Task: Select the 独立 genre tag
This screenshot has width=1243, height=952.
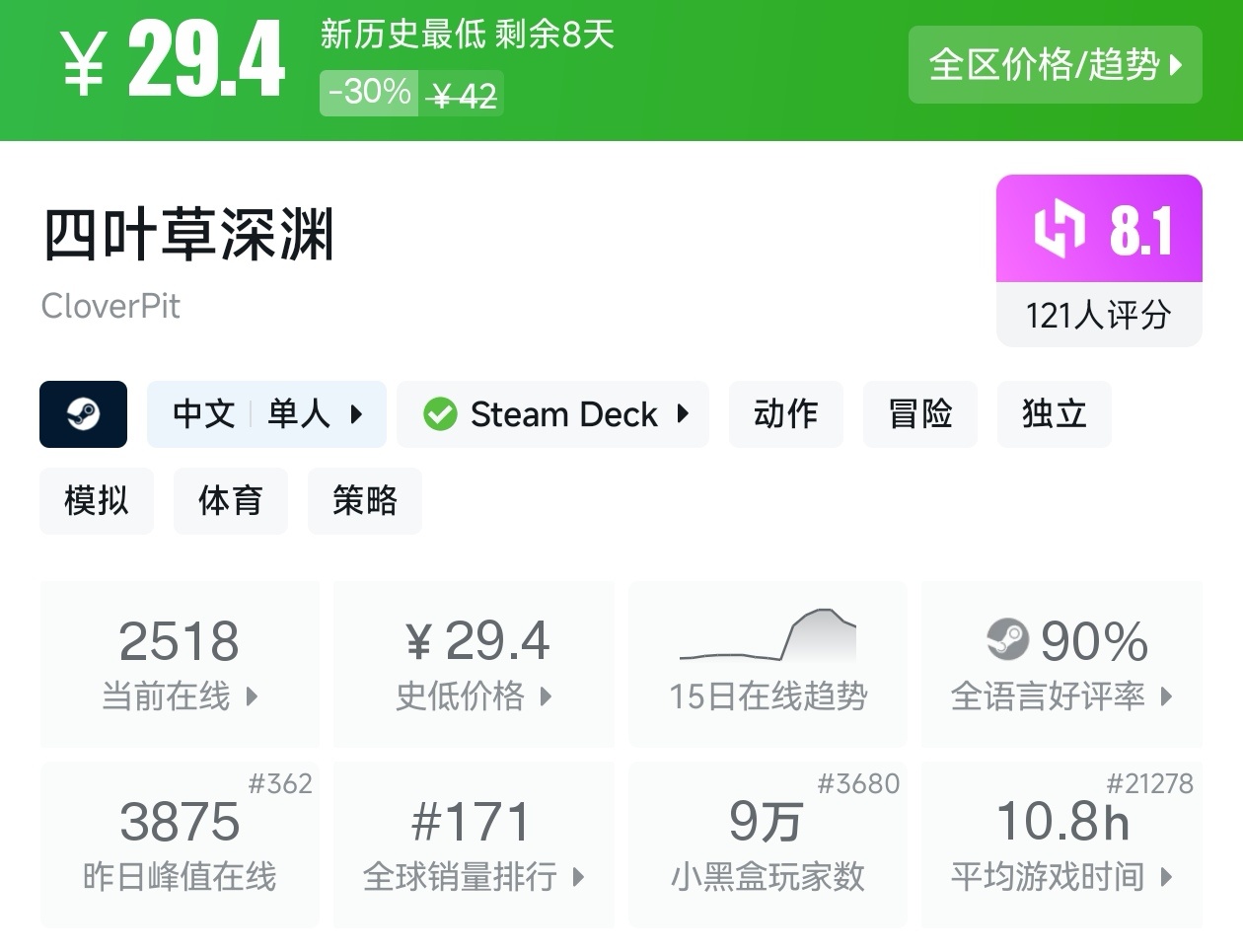Action: (1054, 414)
